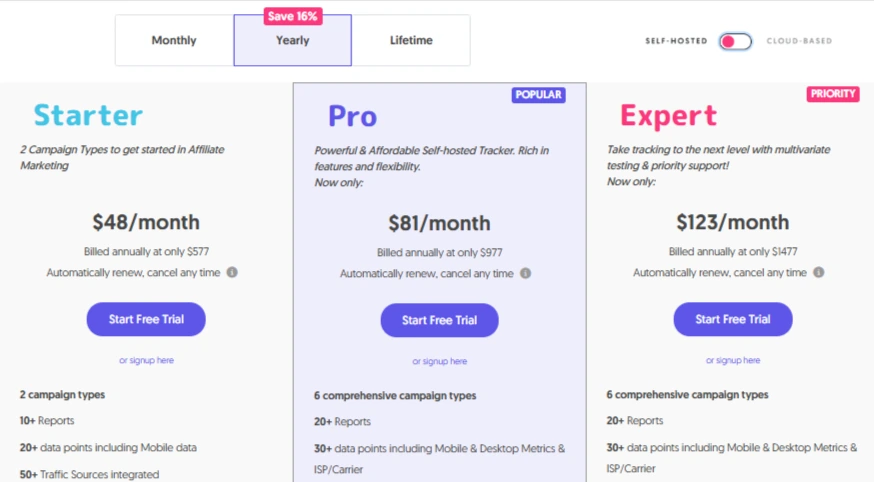Click info icon beside Pro auto-renew text
The width and height of the screenshot is (874, 482).
point(525,274)
